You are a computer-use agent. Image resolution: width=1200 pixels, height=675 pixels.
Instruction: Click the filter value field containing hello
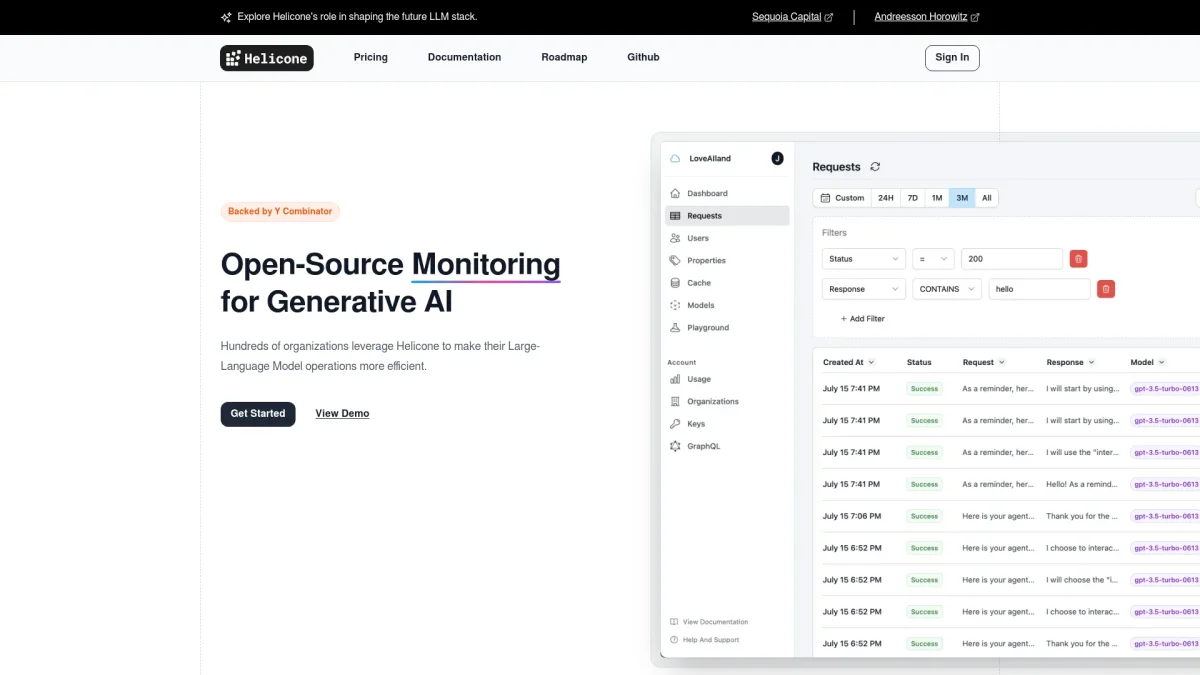(1038, 289)
